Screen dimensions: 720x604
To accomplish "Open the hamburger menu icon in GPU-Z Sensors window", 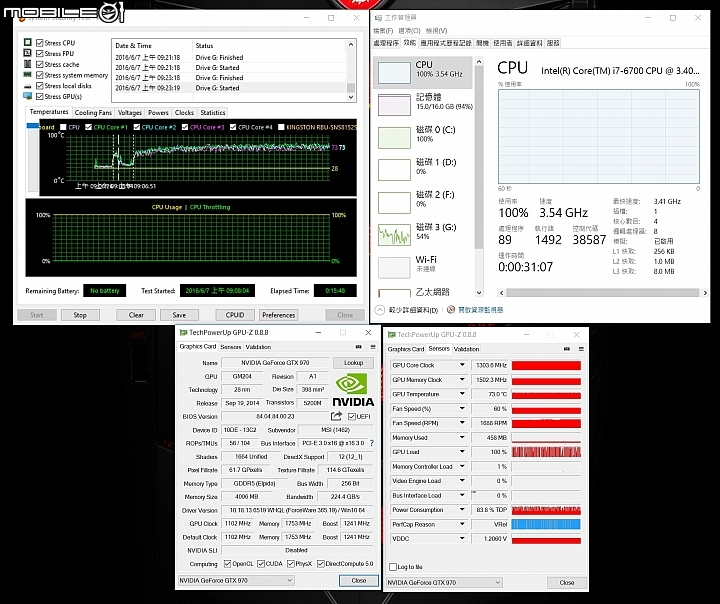I will pyautogui.click(x=581, y=349).
